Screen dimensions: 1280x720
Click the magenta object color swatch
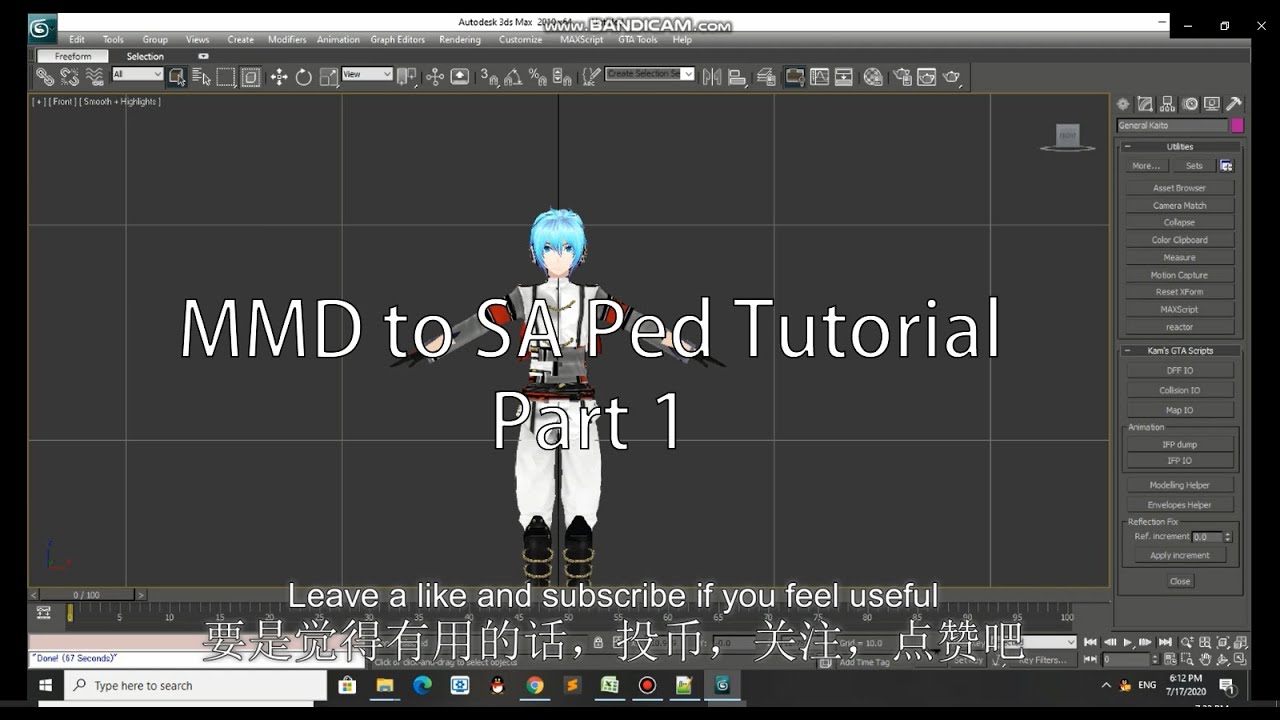(x=1237, y=126)
